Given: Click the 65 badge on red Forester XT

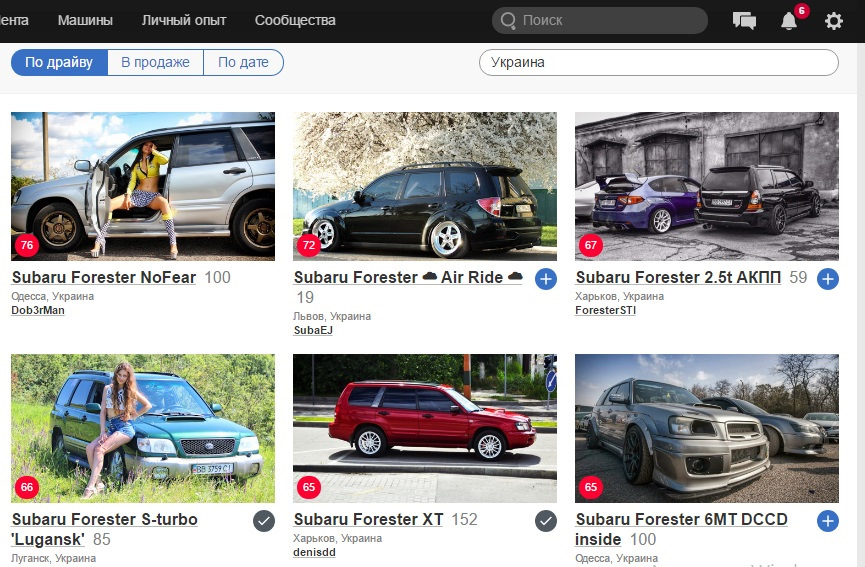Looking at the screenshot, I should click(x=309, y=487).
